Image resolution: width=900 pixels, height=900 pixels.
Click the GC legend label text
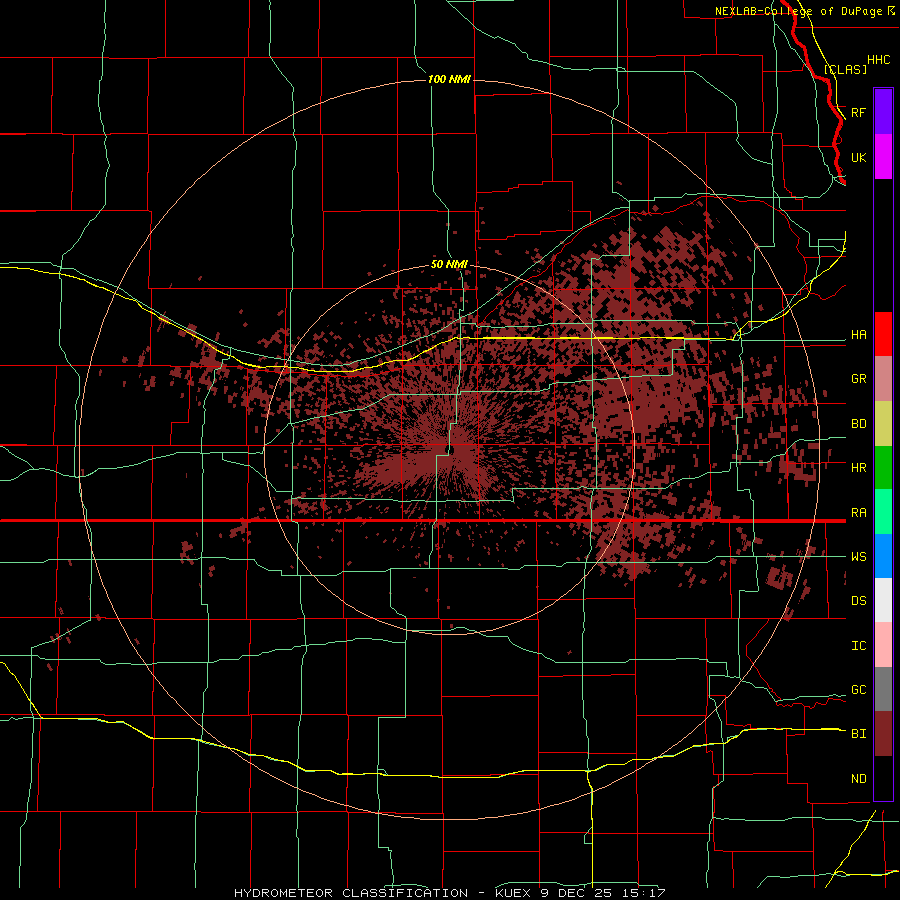pos(858,690)
